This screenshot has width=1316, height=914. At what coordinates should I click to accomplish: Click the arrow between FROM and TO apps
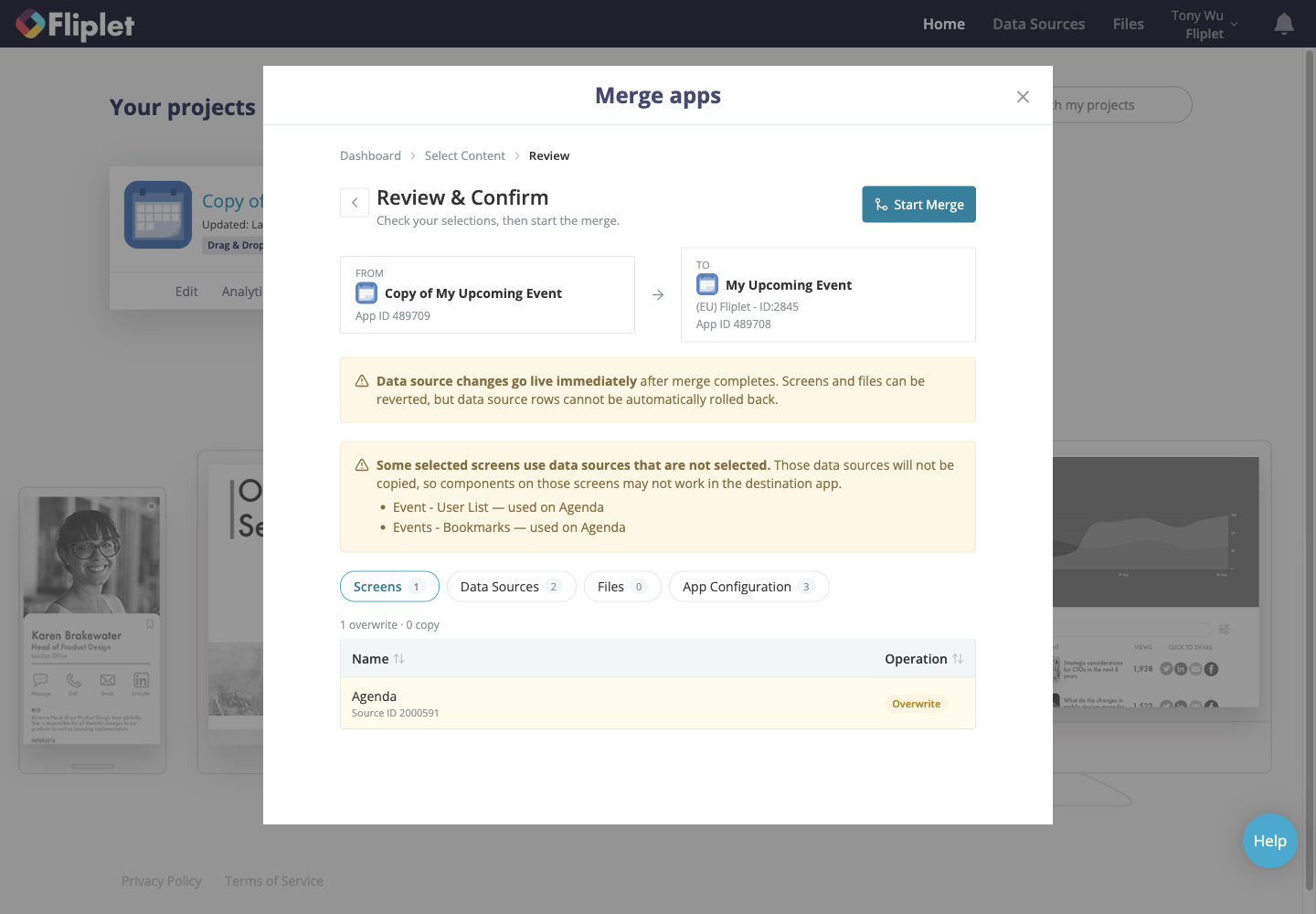(x=658, y=295)
